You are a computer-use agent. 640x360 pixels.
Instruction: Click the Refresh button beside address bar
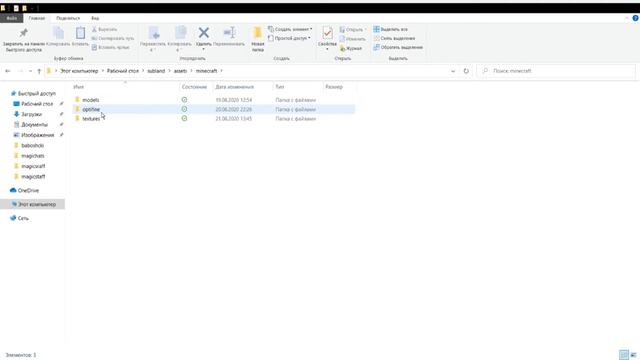click(466, 71)
